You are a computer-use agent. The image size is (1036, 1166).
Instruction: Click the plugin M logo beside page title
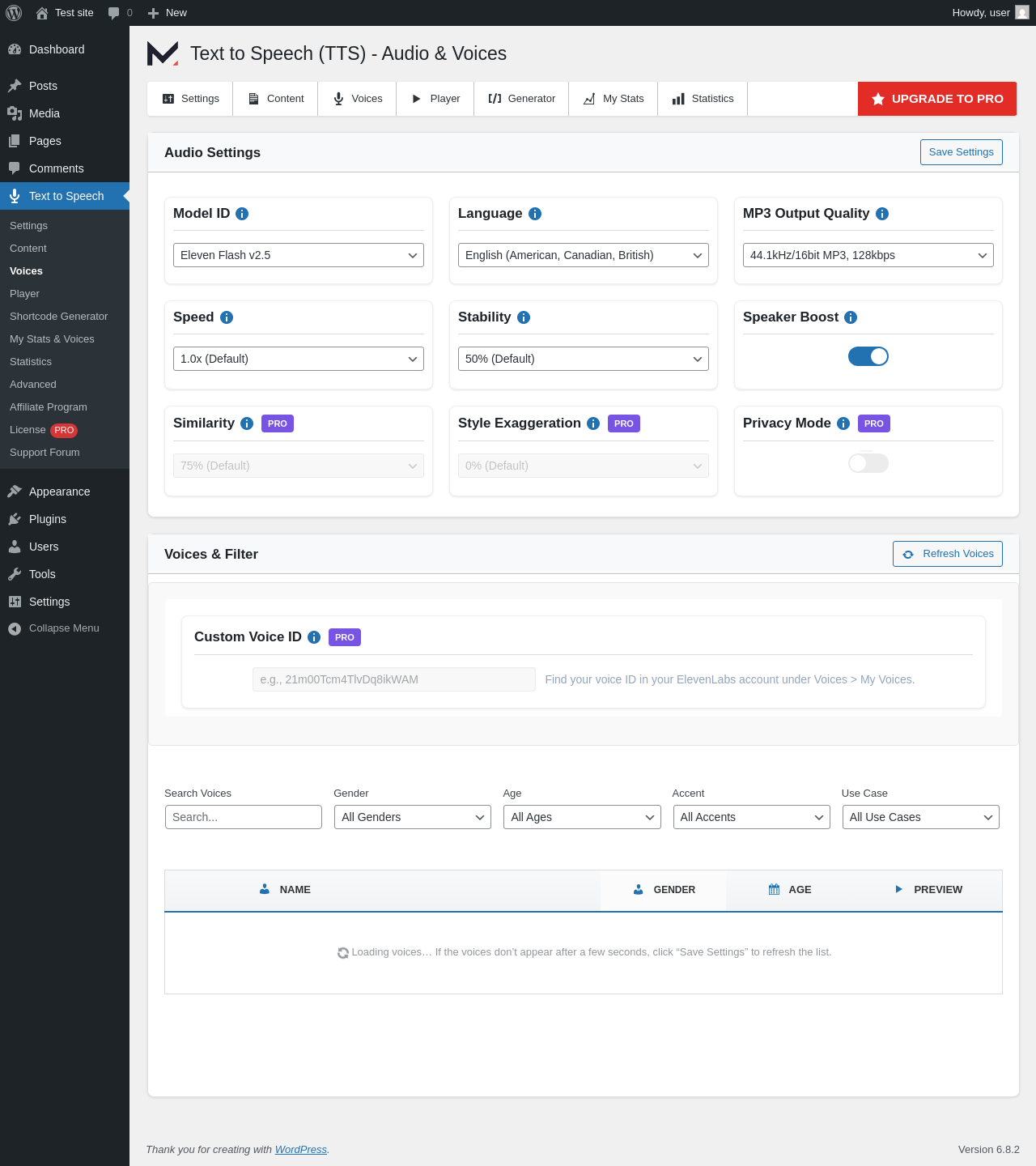click(163, 53)
